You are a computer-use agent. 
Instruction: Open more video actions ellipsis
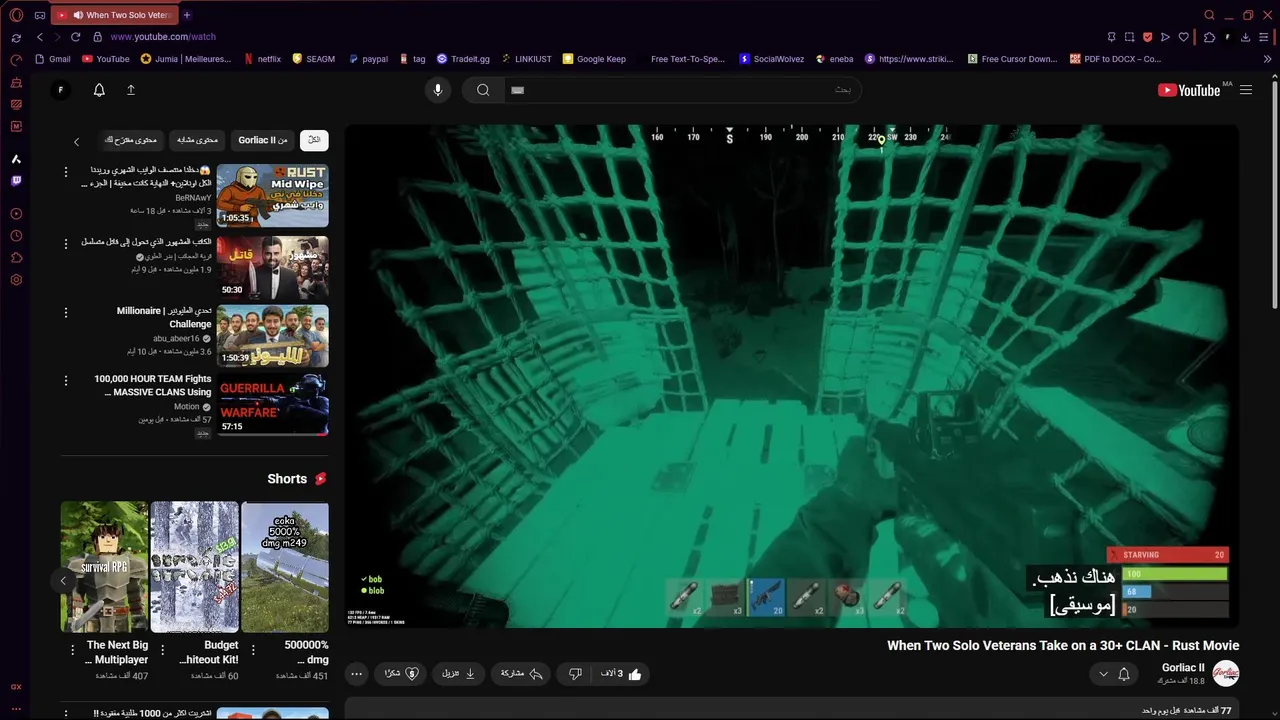[x=357, y=674]
